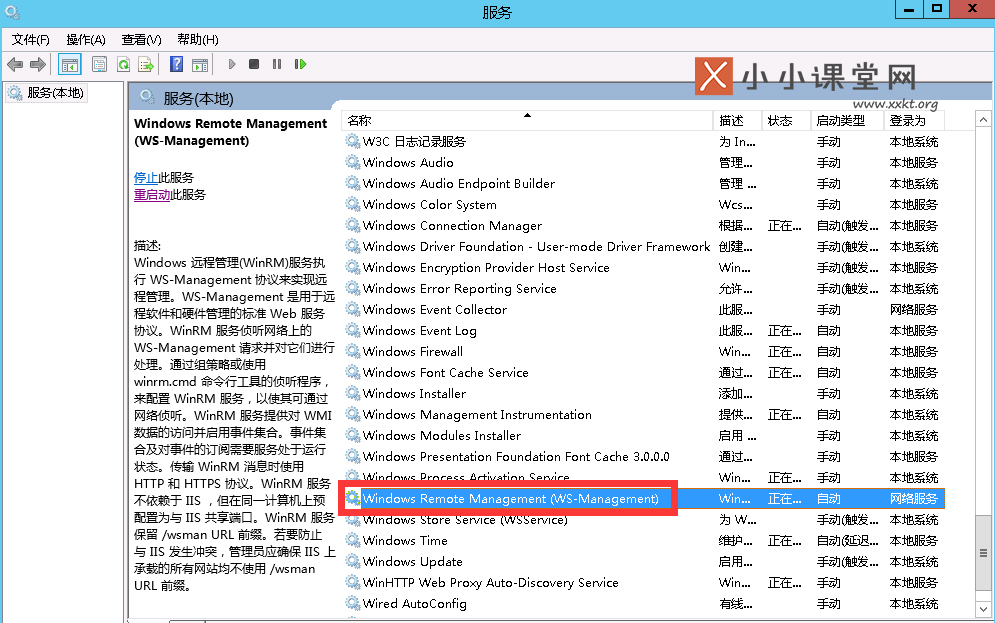995x623 pixels.
Task: Sort by the 状态 column header
Action: tap(786, 121)
